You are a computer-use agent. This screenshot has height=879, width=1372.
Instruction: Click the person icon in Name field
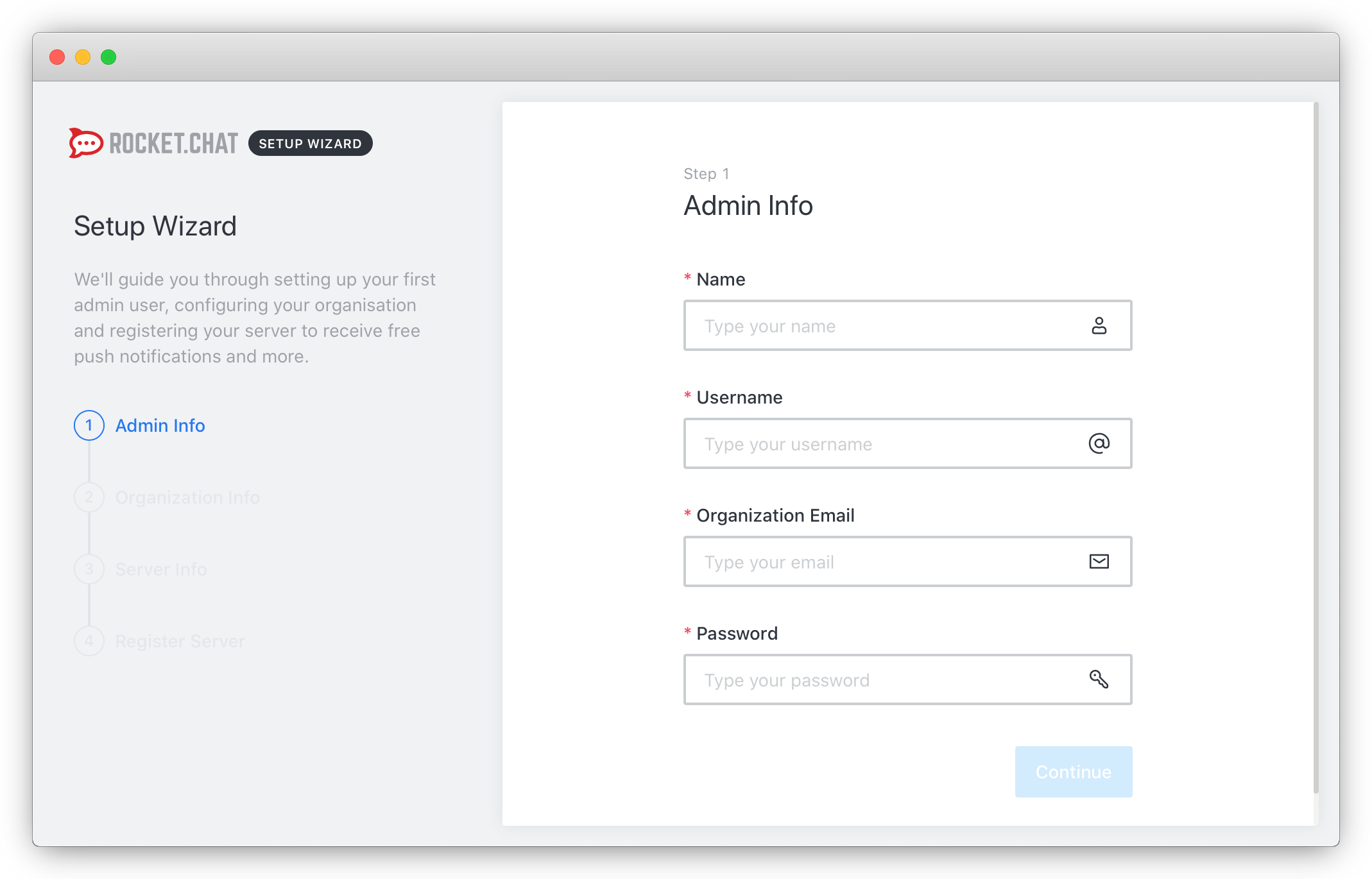pyautogui.click(x=1099, y=326)
